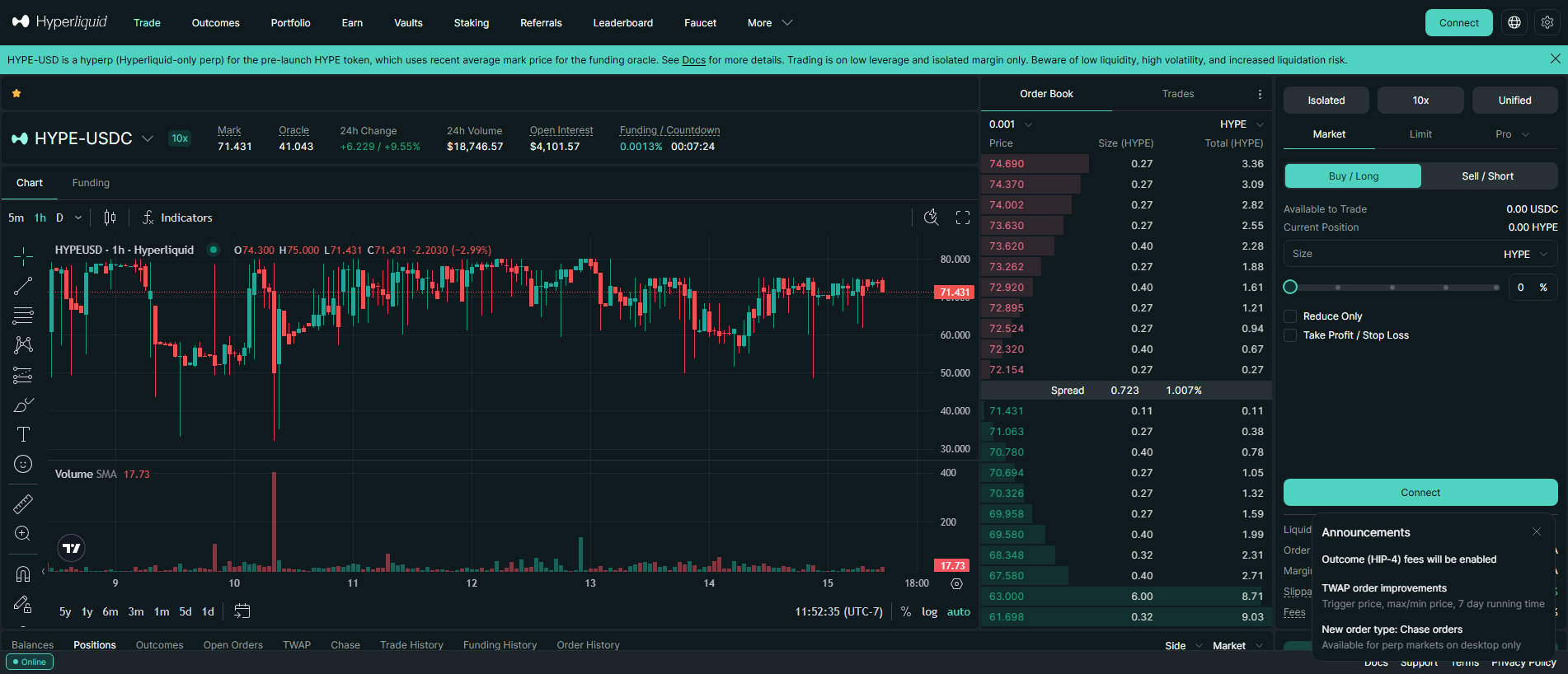Enable the Reduce Only checkbox
Screen dimensions: 1568x674
[1290, 316]
